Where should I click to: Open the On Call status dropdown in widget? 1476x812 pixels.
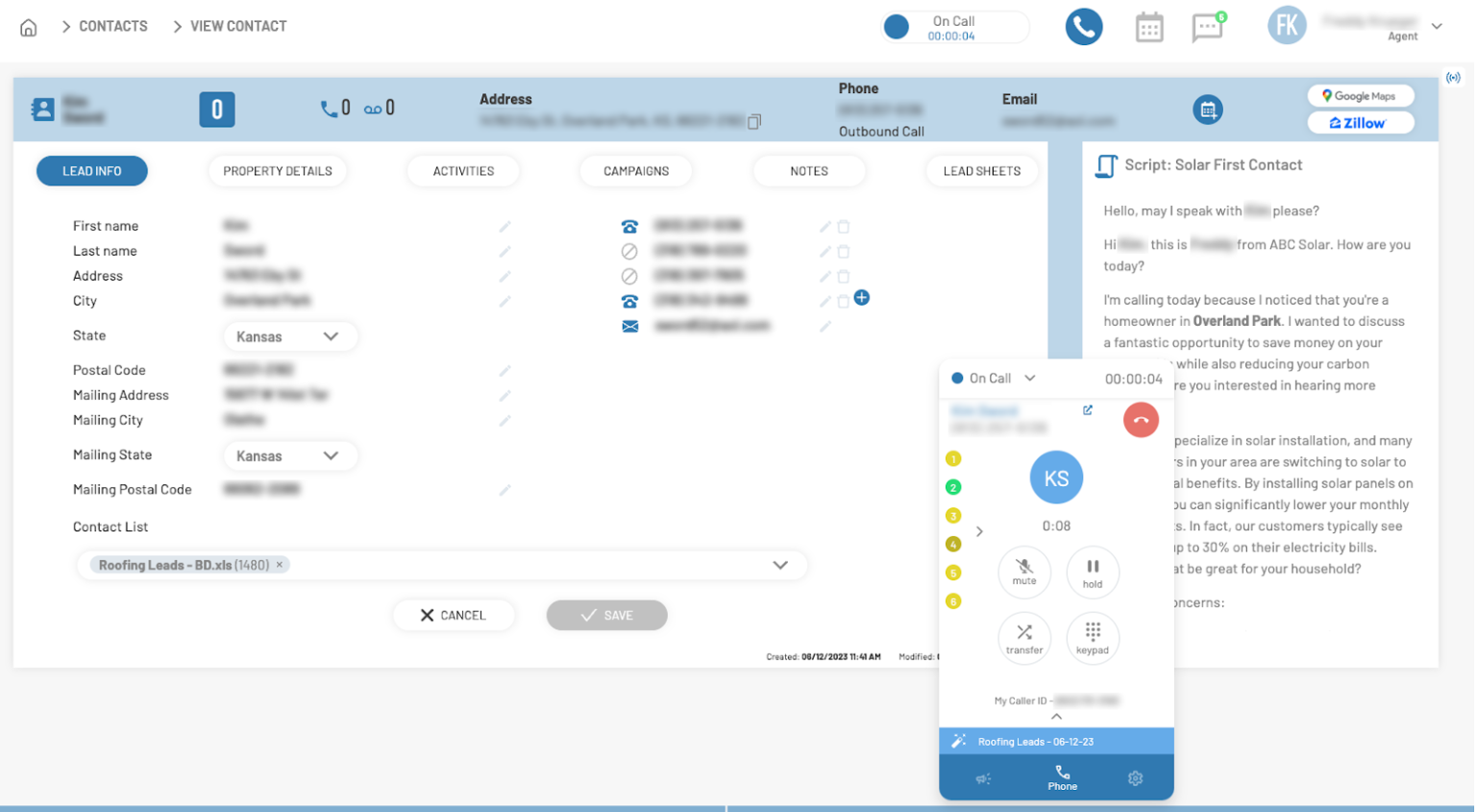coord(1029,378)
